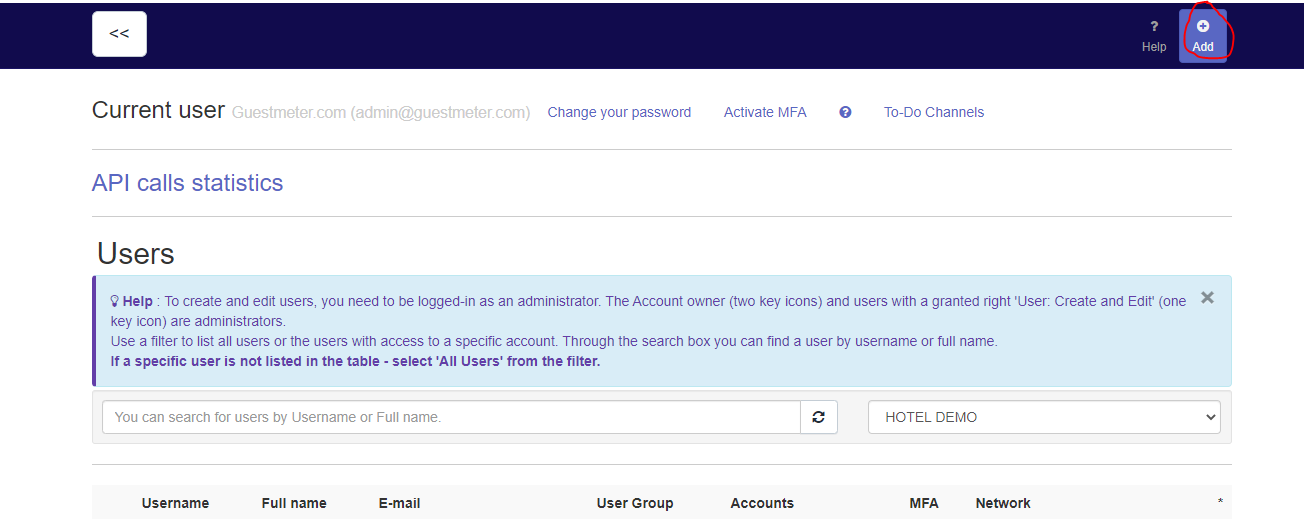Image resolution: width=1304 pixels, height=519 pixels.
Task: Sort by the Username column header
Action: (x=175, y=503)
